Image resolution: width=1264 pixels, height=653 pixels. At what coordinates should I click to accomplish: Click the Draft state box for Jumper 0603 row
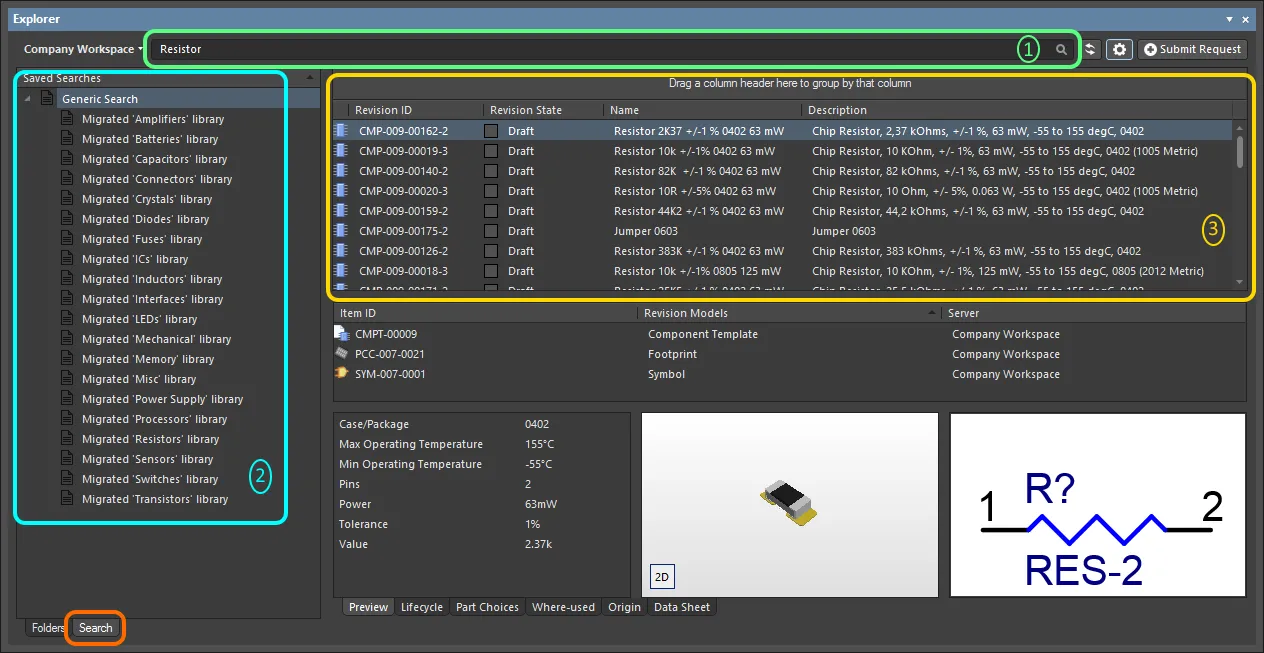click(491, 231)
